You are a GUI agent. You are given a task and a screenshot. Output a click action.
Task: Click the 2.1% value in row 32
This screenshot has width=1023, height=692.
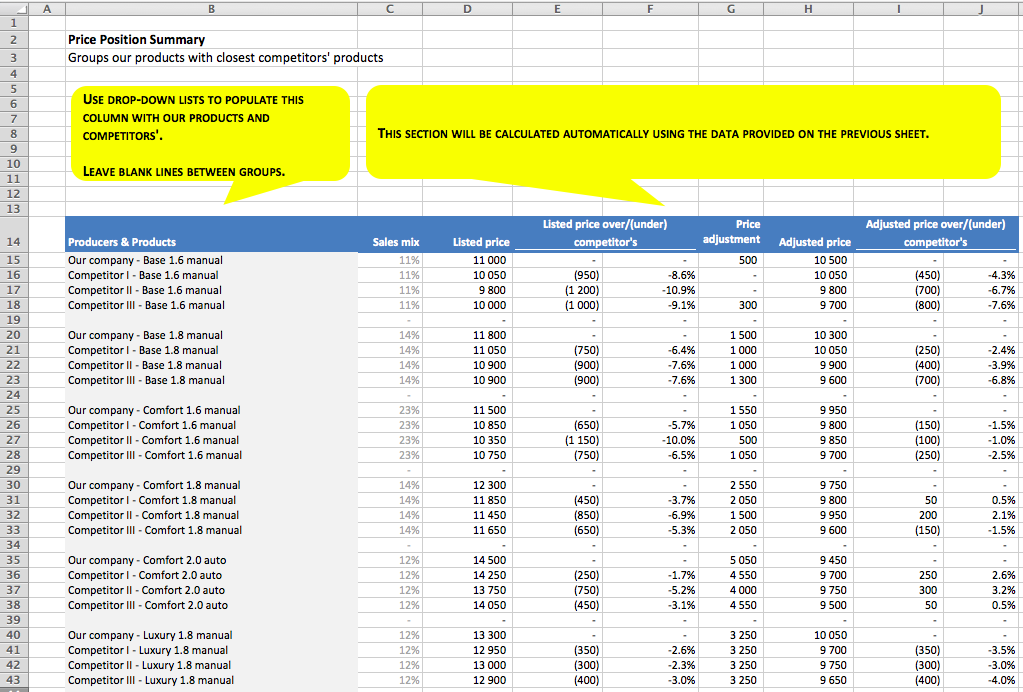coord(1003,515)
